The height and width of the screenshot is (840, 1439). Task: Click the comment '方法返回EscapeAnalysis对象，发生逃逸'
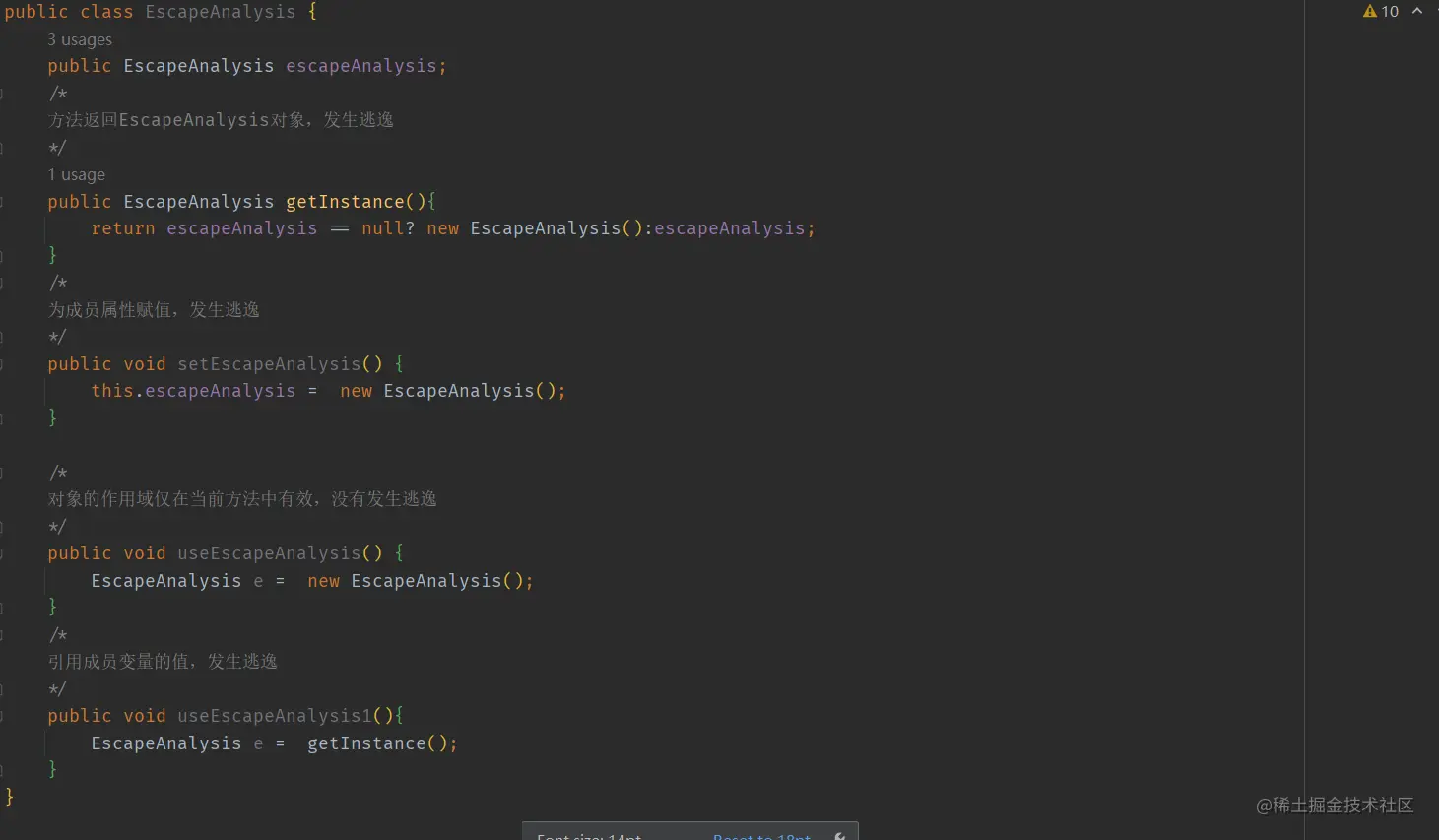(221, 120)
